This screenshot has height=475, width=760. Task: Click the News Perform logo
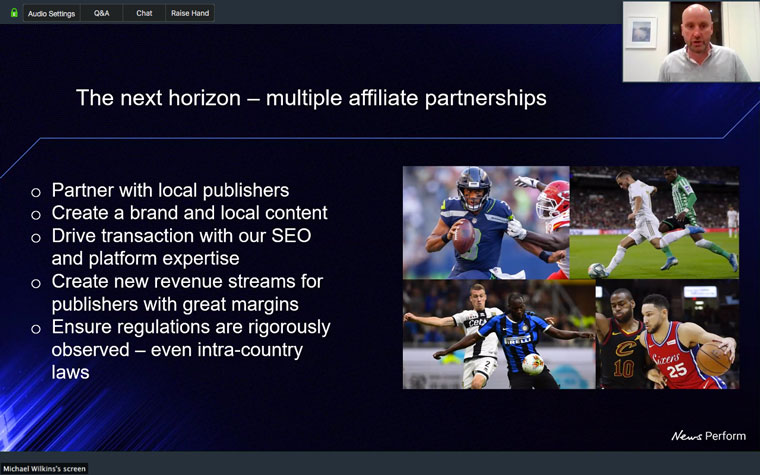[x=709, y=436]
